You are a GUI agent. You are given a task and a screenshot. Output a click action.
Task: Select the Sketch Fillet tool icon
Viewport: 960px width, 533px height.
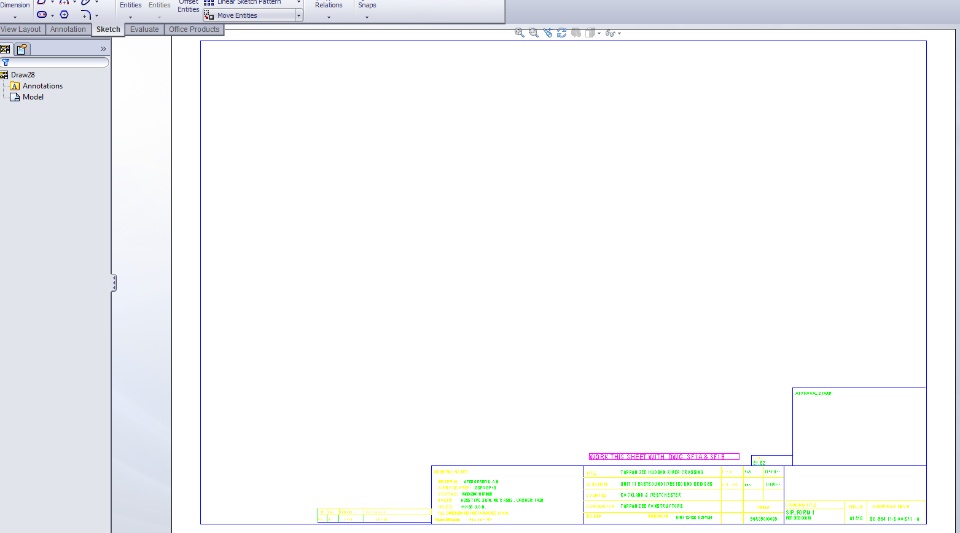[x=86, y=15]
